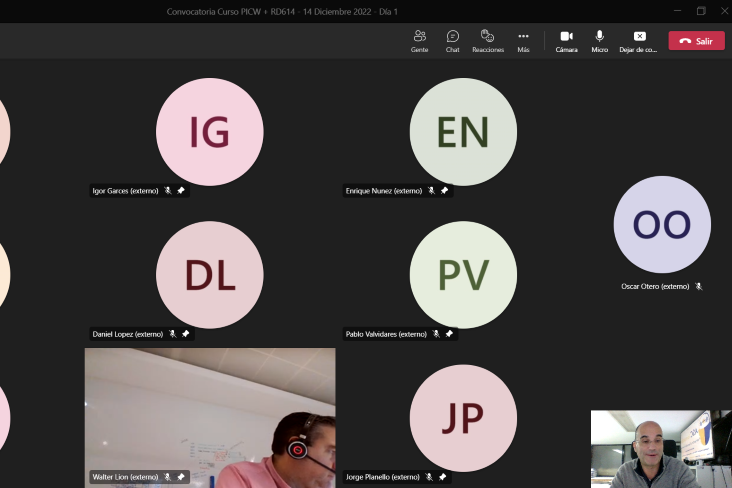Click the Enrique Nunez (externo) name label
This screenshot has height=488, width=732.
click(384, 191)
